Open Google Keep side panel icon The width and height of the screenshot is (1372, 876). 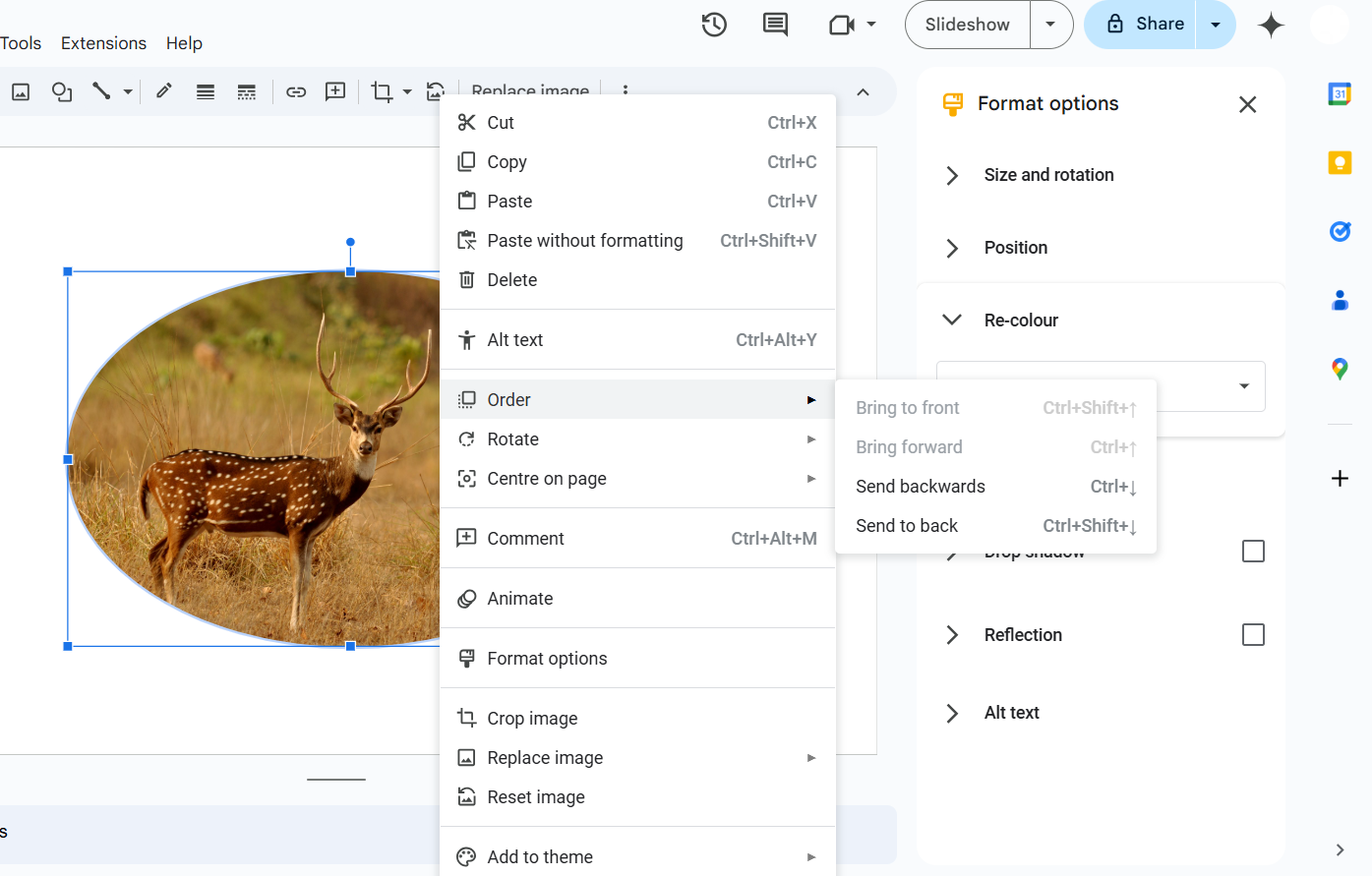1340,163
